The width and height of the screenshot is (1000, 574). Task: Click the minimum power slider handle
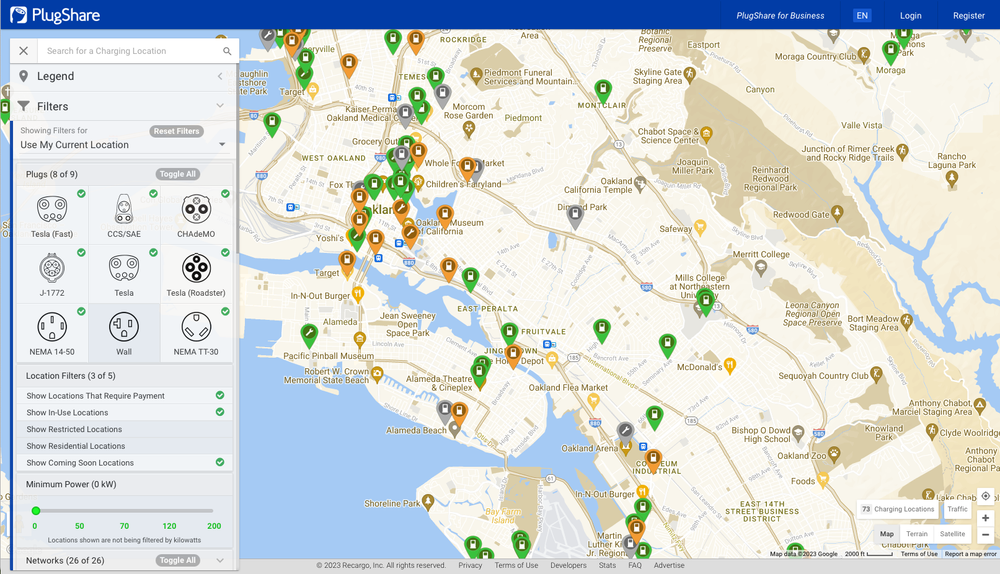pyautogui.click(x=36, y=511)
